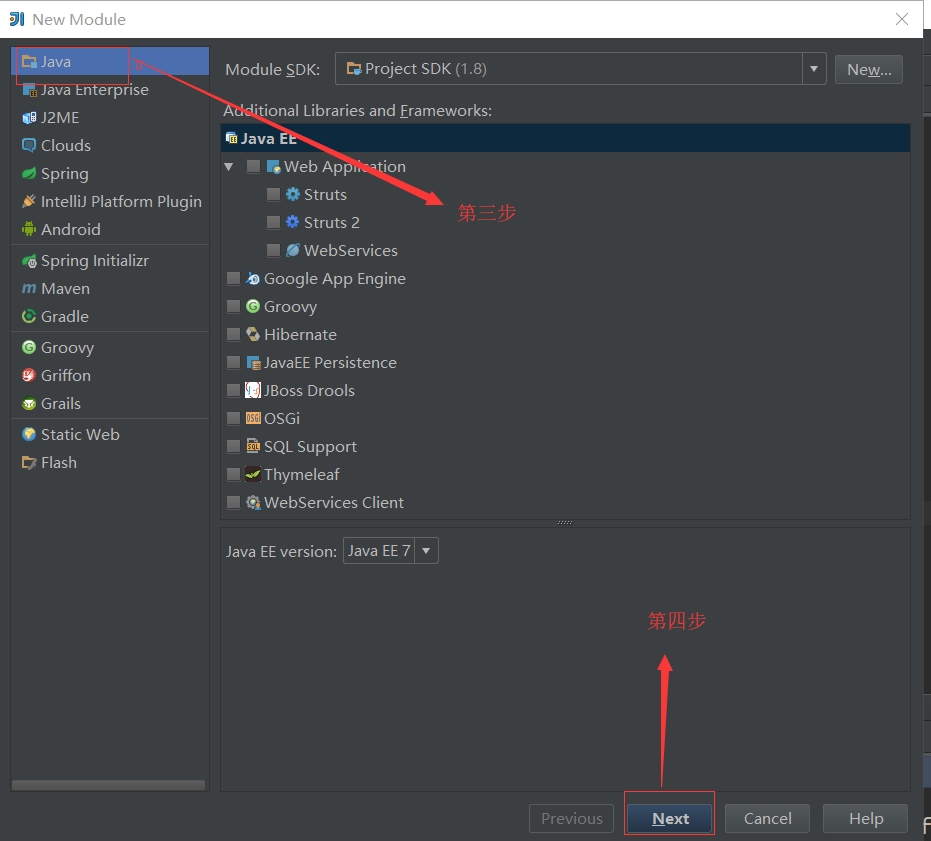Open the Module SDK dropdown arrow
931x841 pixels.
[814, 69]
